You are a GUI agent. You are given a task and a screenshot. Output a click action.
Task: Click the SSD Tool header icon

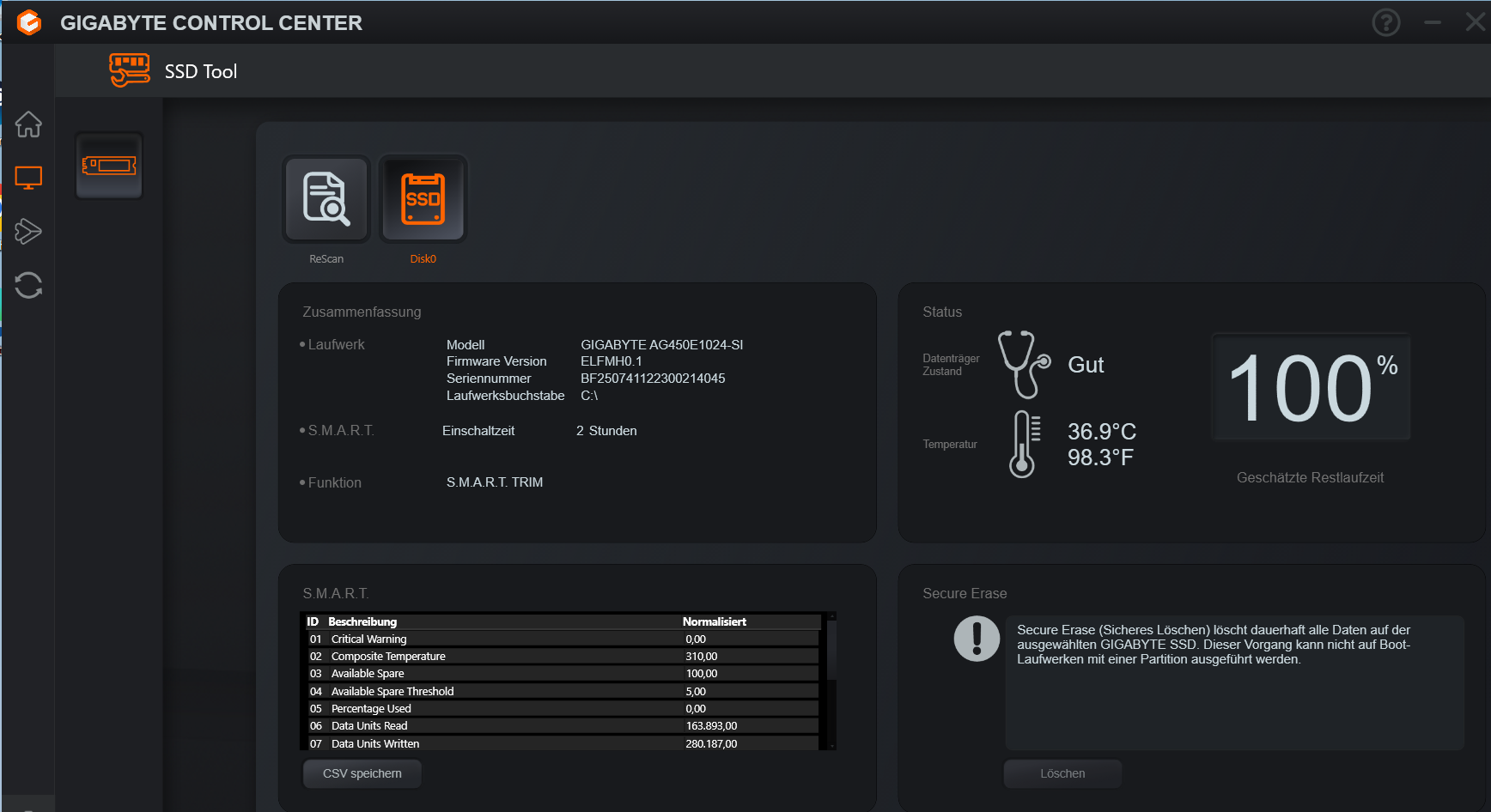coord(130,70)
